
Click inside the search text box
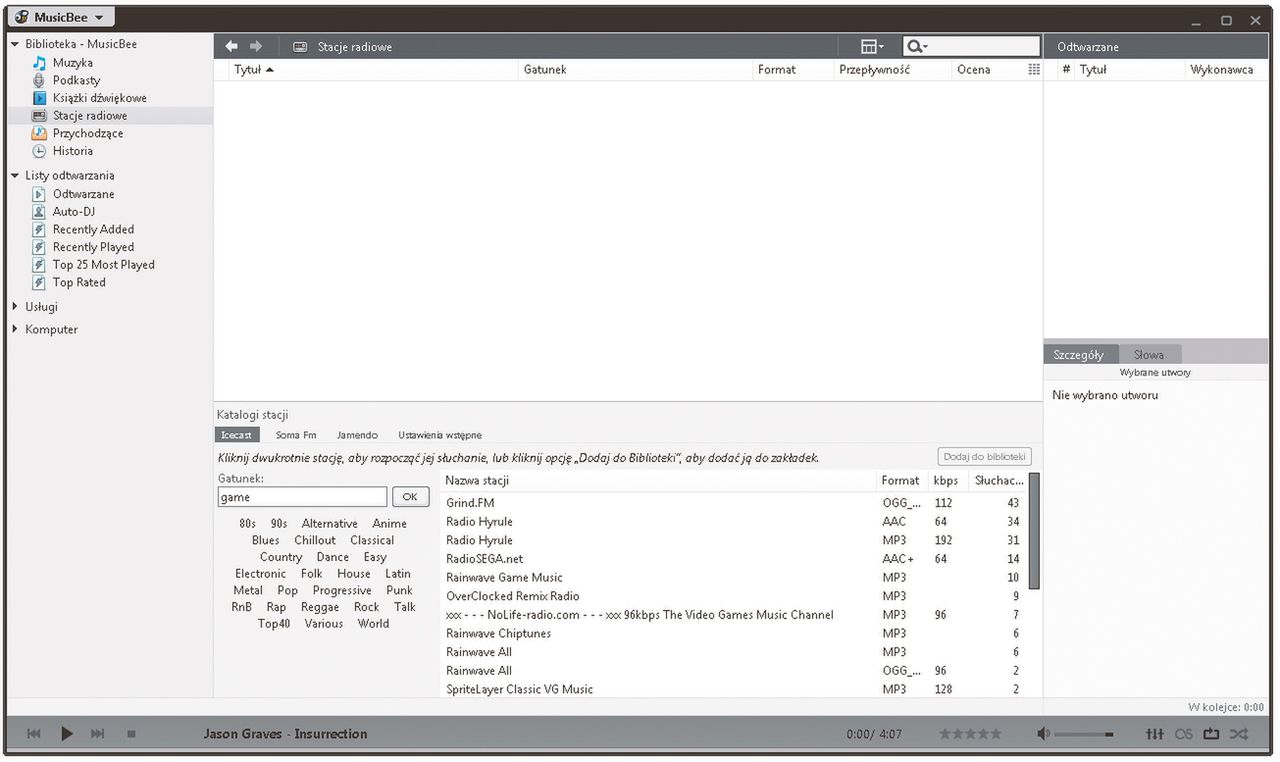(984, 47)
